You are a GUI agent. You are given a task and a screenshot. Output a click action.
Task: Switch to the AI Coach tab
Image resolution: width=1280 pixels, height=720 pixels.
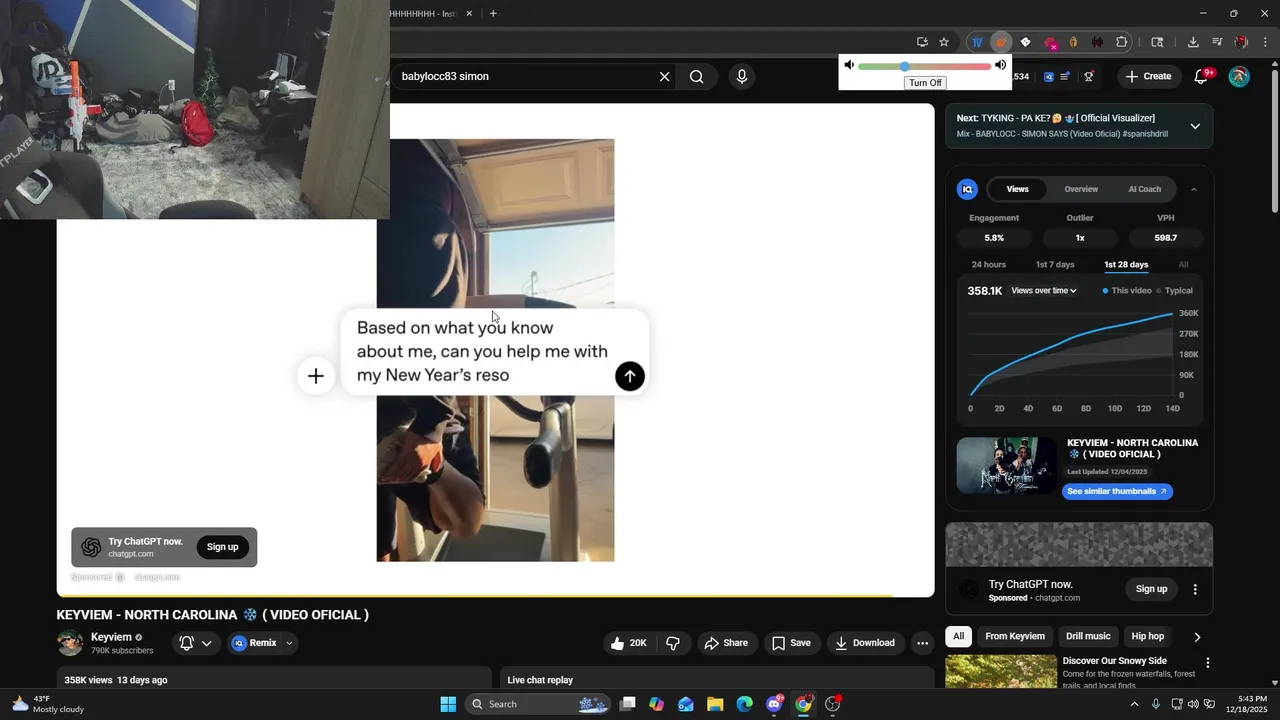(x=1145, y=189)
